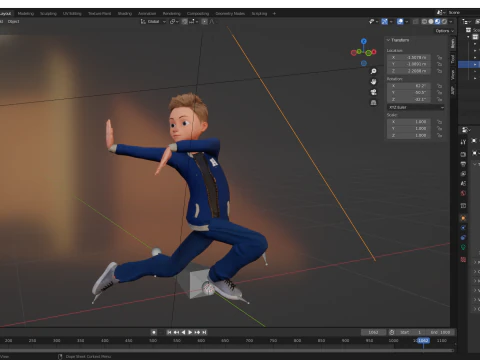The image size is (480, 360).
Task: Open the Output properties tab icon
Action: pyautogui.click(x=463, y=164)
